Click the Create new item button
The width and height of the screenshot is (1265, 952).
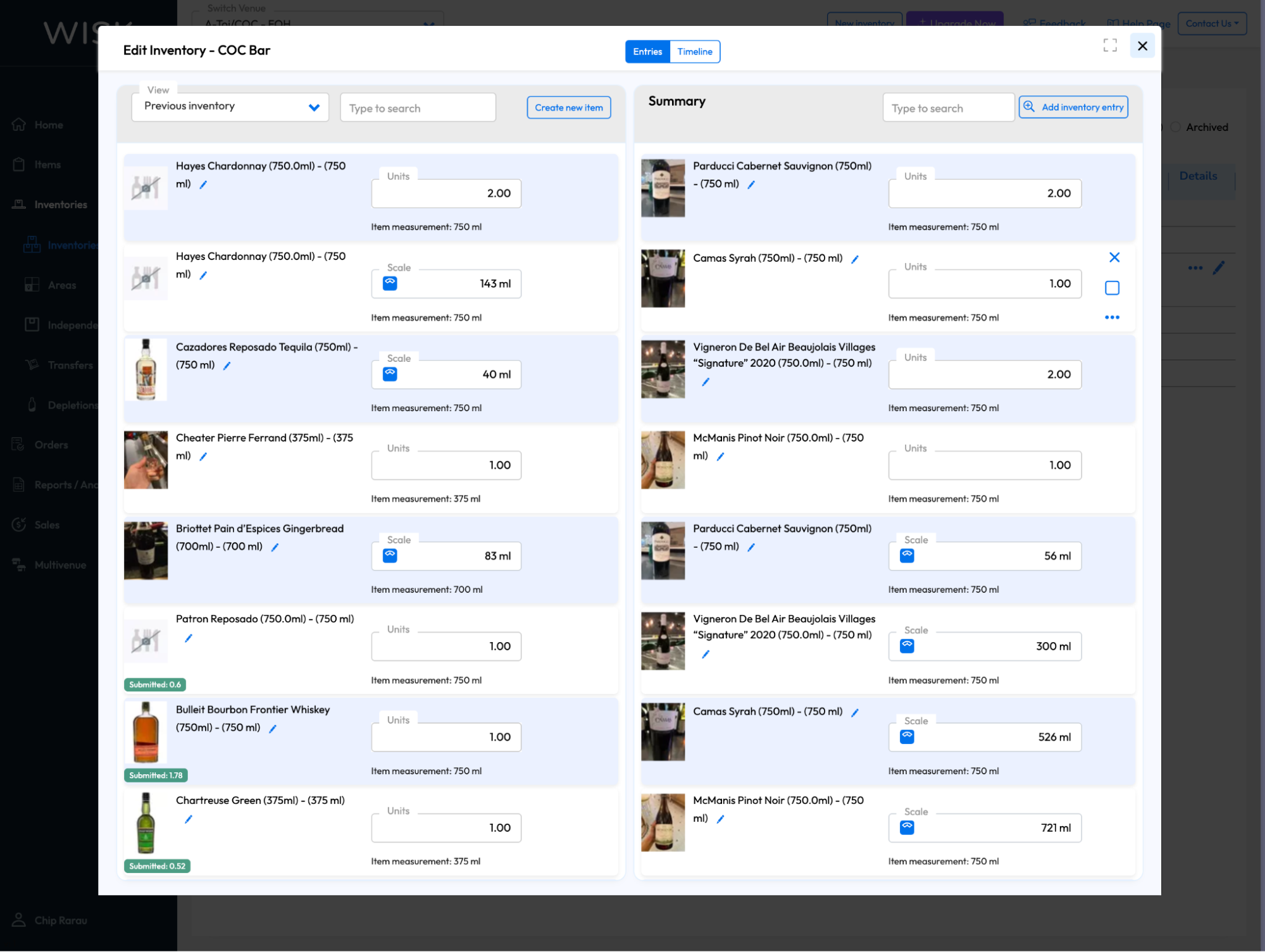click(568, 108)
